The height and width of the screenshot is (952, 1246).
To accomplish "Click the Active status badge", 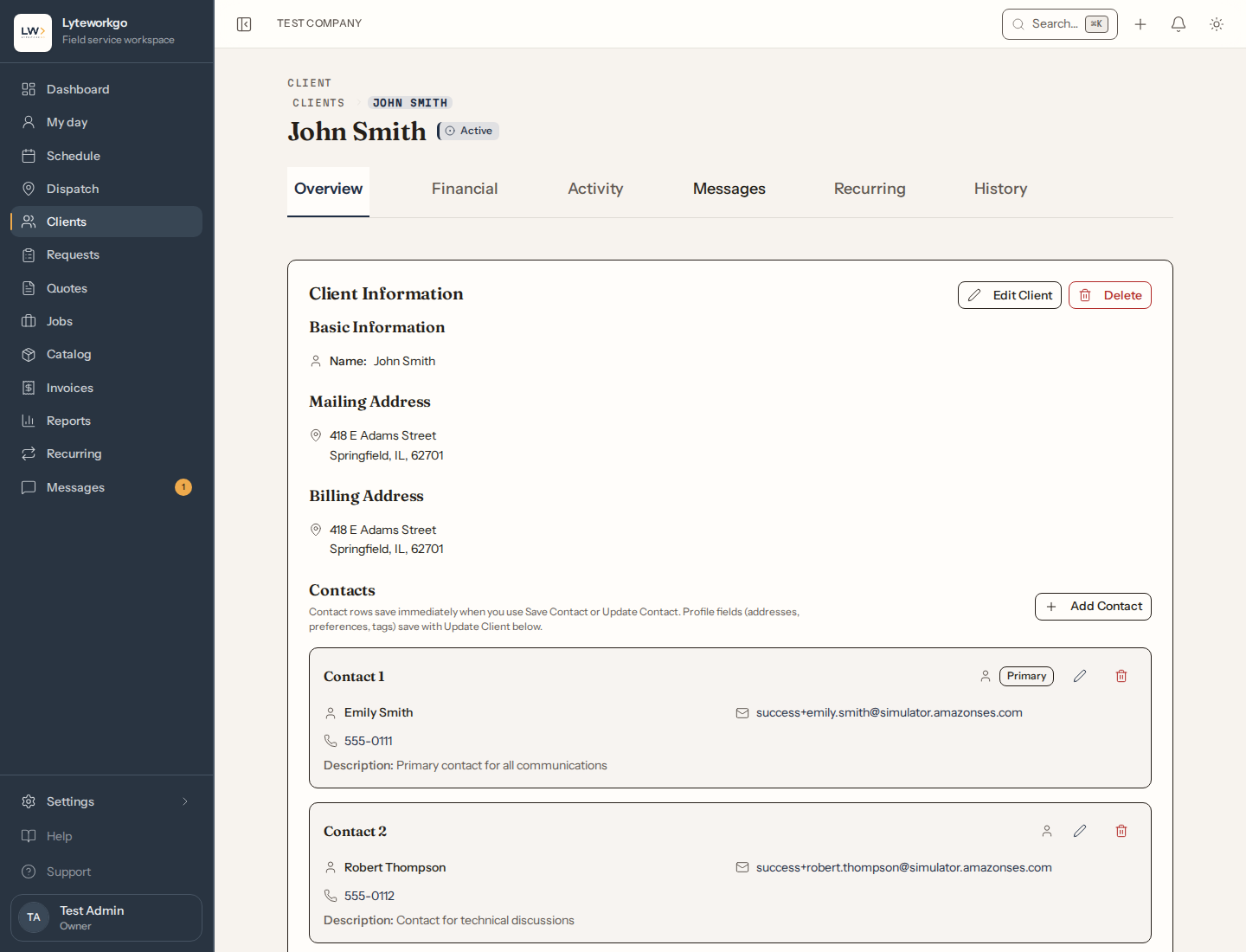I will (470, 131).
